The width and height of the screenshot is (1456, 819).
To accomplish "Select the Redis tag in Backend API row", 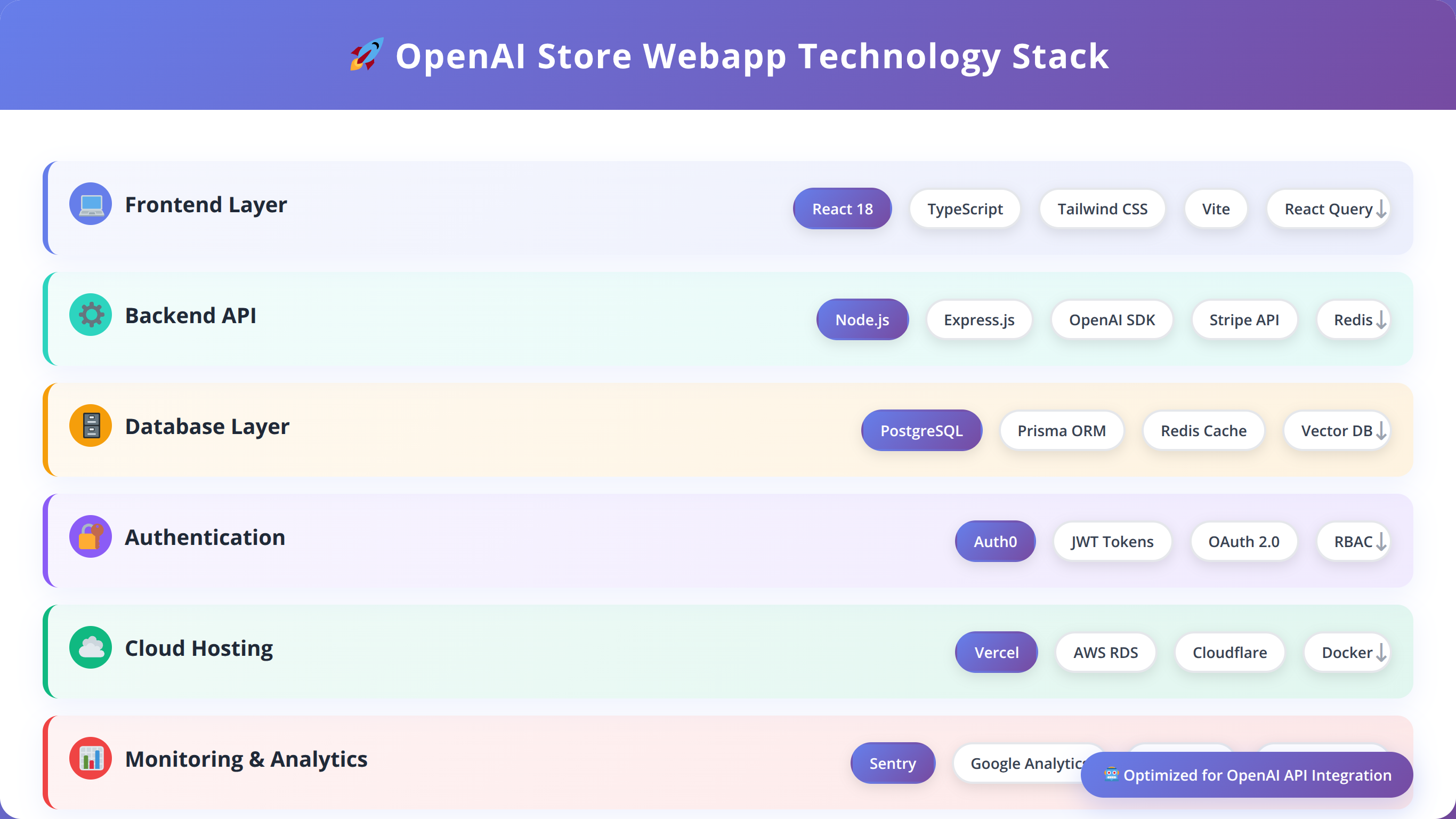I will point(1353,319).
